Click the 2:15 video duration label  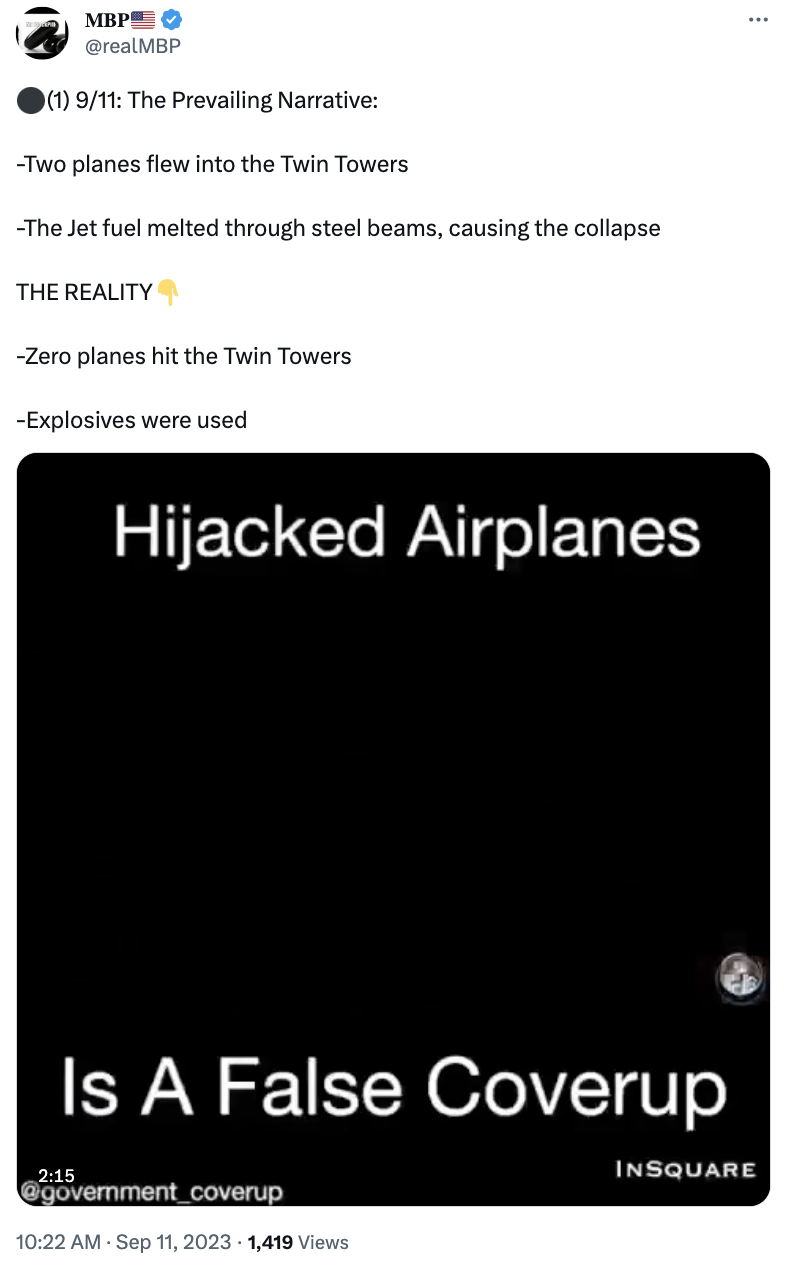coord(57,1175)
